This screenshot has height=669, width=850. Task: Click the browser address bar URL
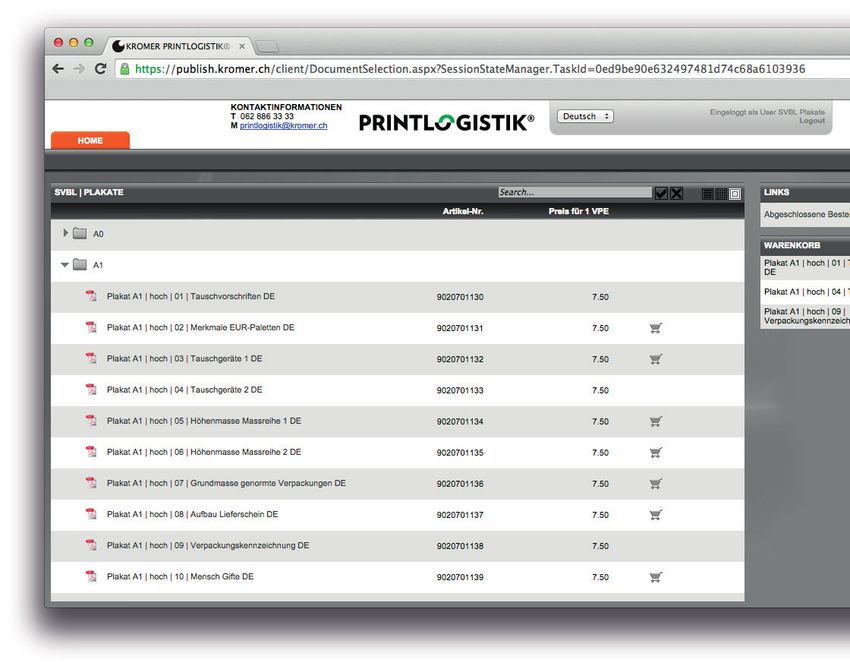[470, 69]
